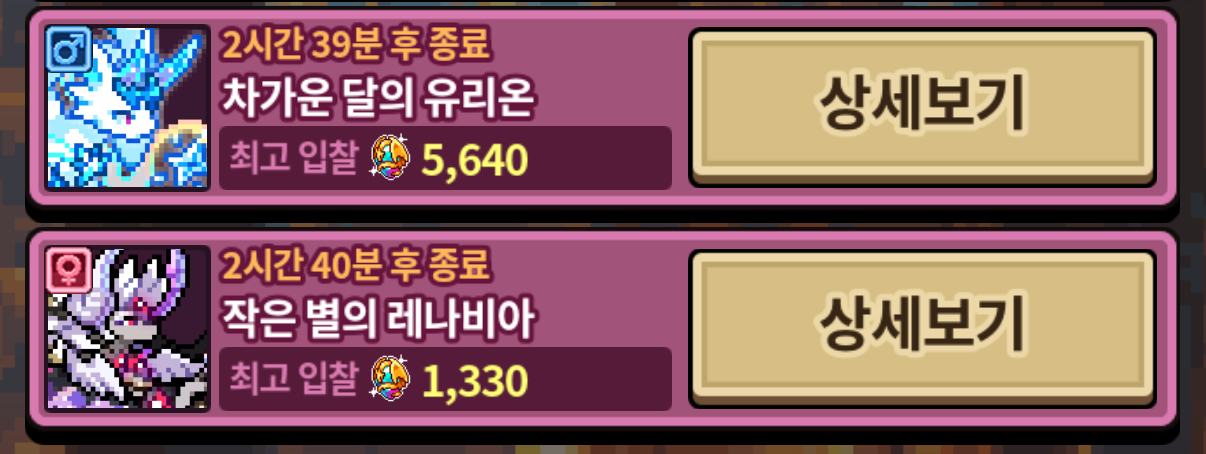Click the 2시간 40분 후 종료 timer
This screenshot has width=1206, height=454.
(357, 266)
